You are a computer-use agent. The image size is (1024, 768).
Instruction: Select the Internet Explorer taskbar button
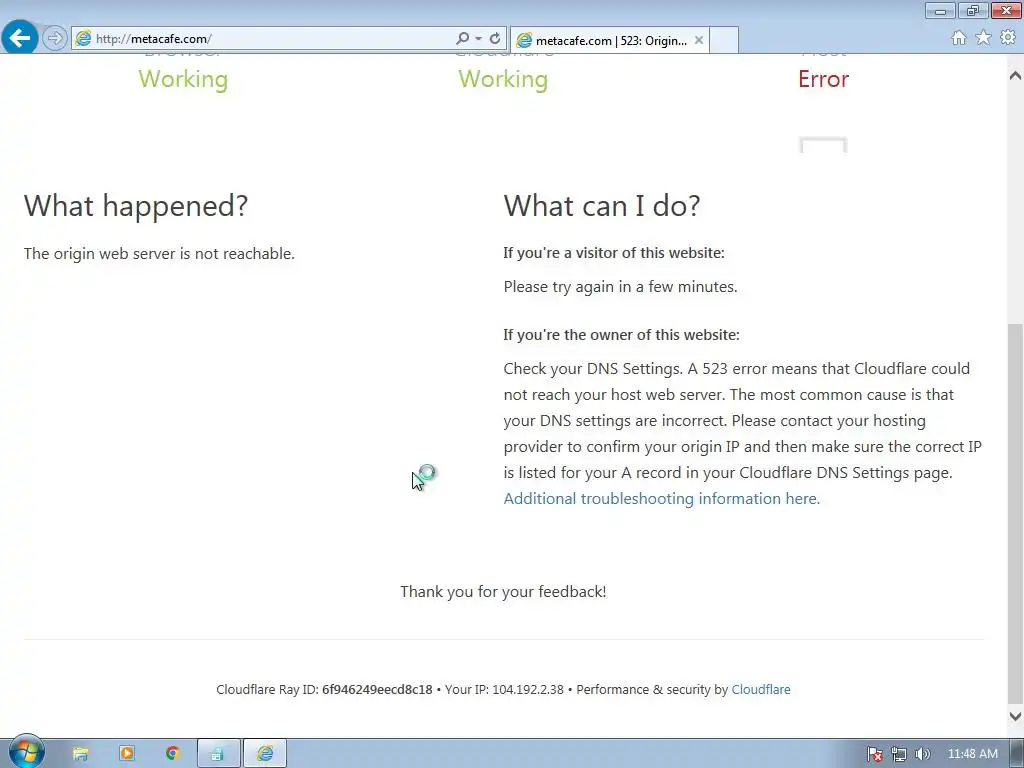(x=264, y=754)
